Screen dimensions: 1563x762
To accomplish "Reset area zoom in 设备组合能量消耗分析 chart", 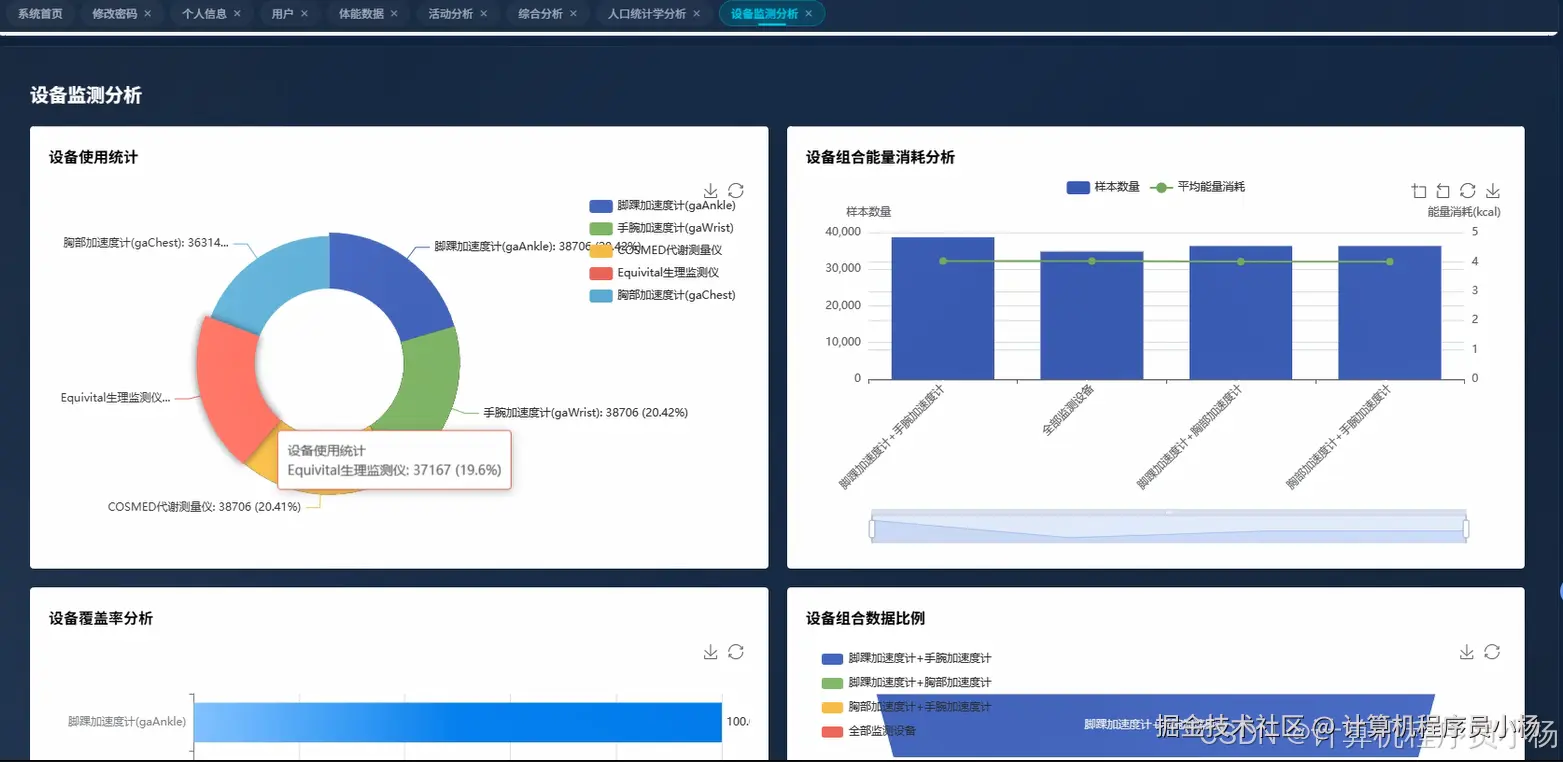I will [1443, 191].
